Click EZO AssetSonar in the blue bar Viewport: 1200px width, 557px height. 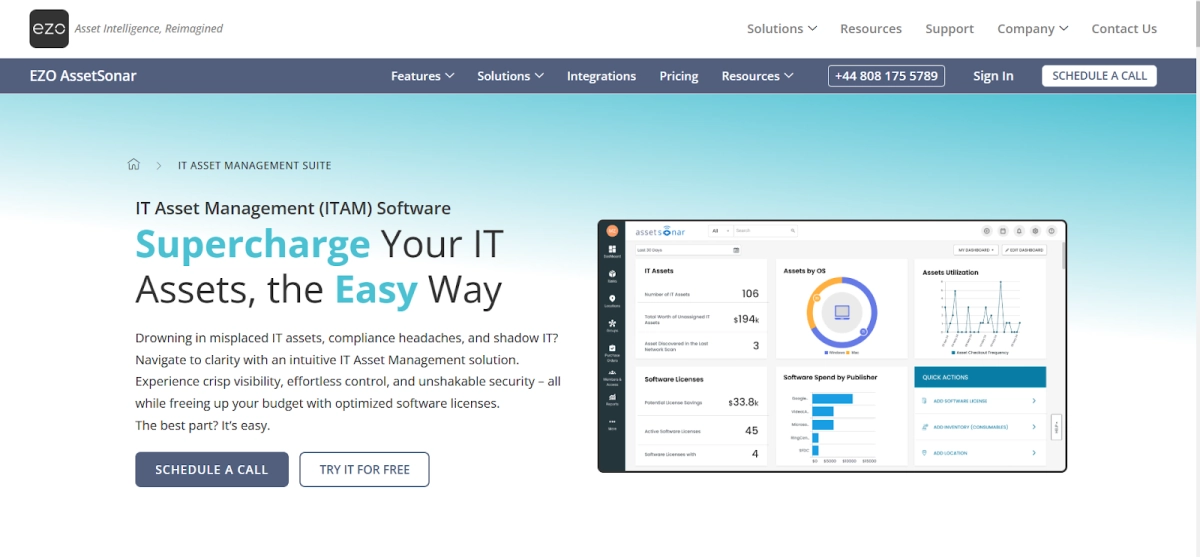83,76
